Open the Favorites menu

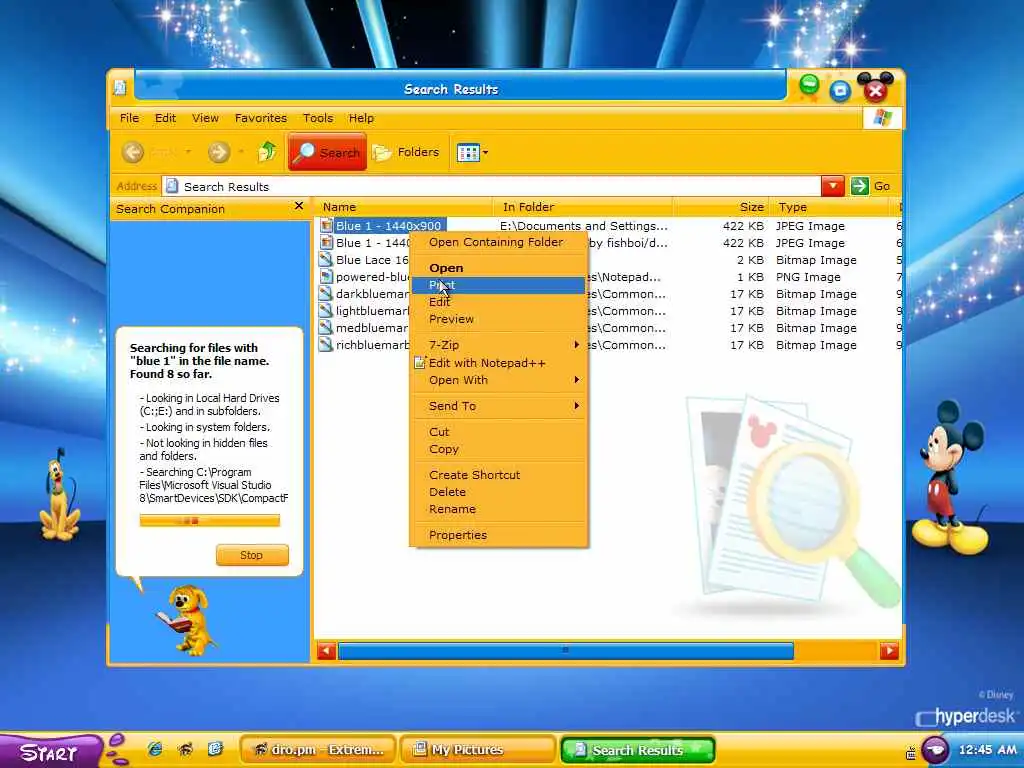click(261, 118)
